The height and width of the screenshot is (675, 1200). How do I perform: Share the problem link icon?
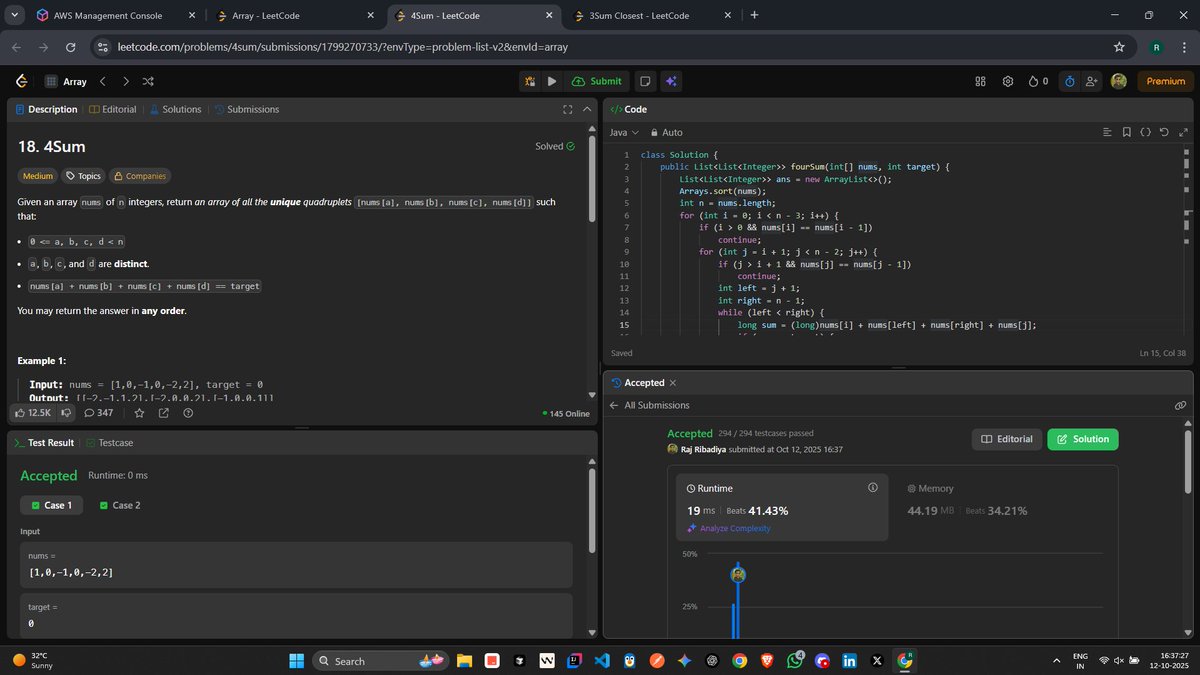(x=164, y=412)
